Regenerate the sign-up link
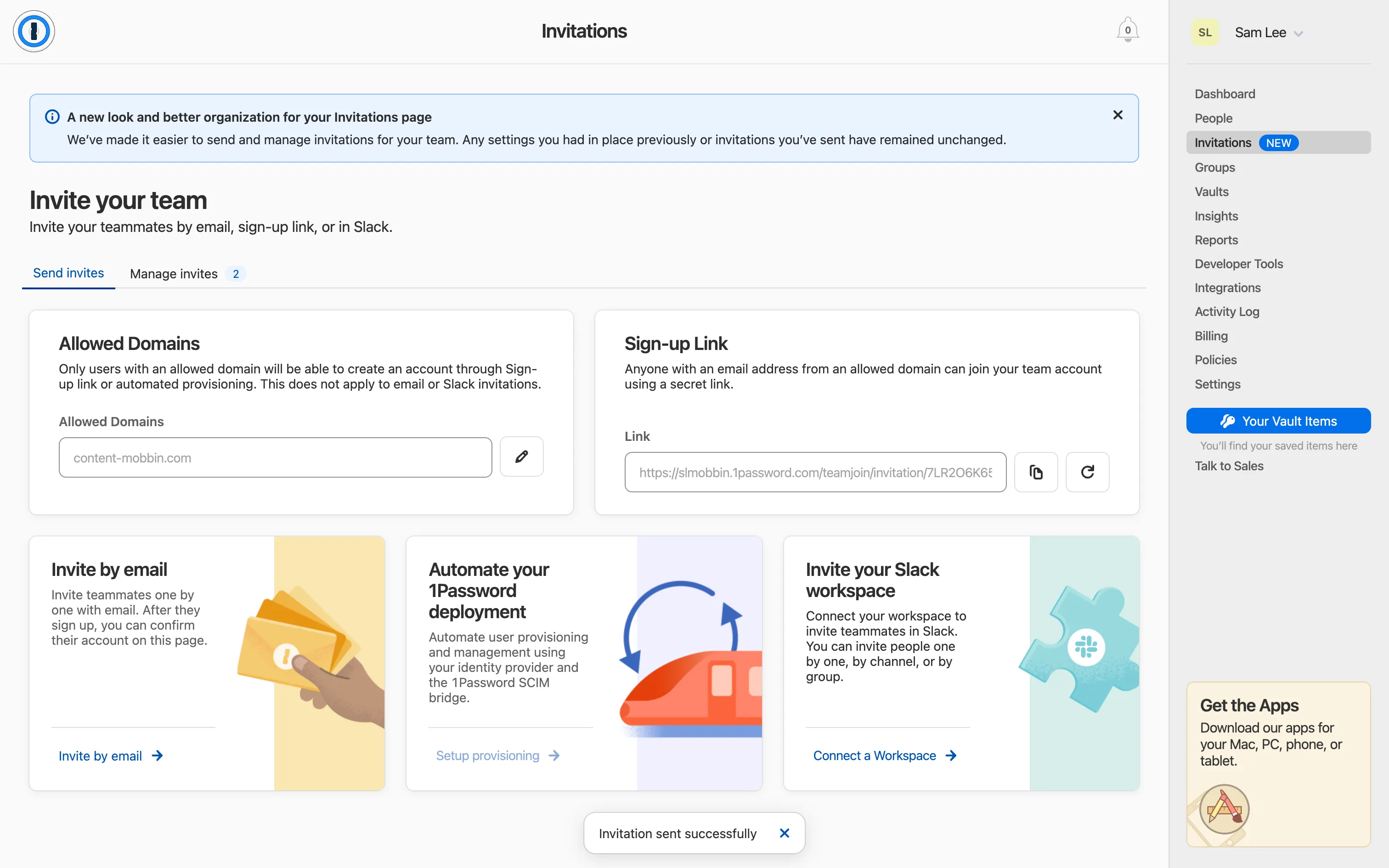 [x=1087, y=472]
